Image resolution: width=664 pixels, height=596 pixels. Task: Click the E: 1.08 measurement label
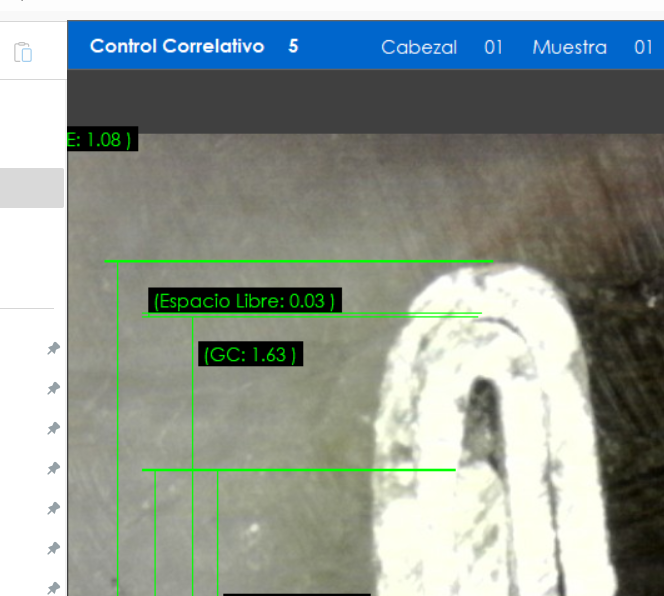[x=101, y=140]
